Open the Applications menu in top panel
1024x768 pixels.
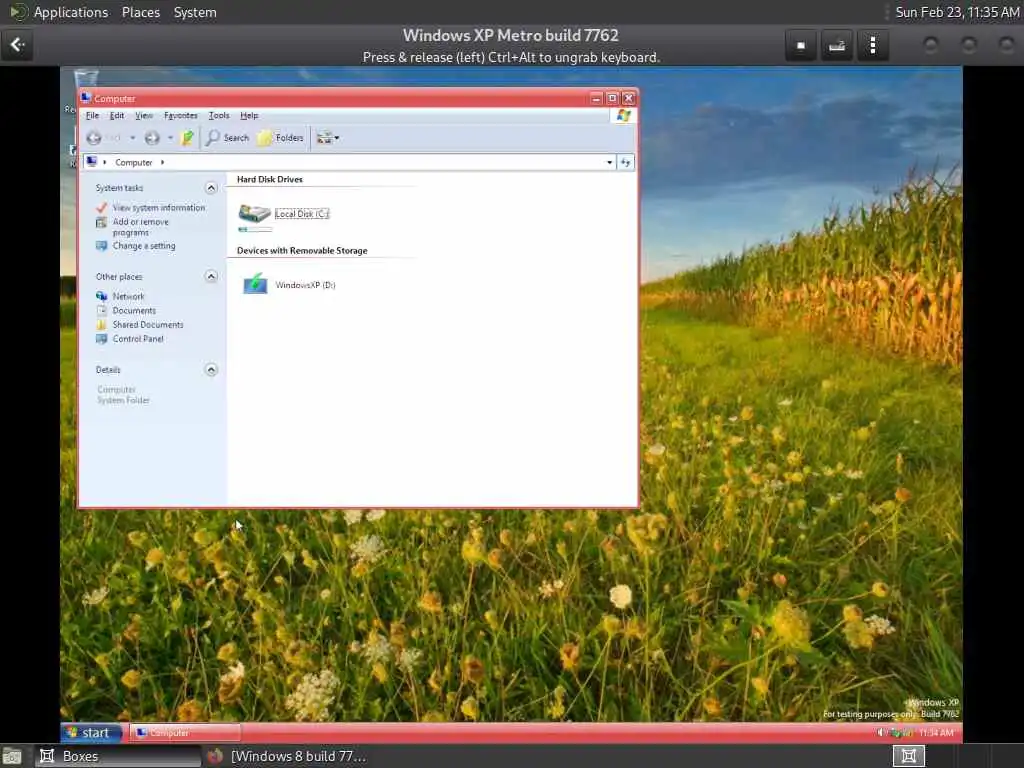pyautogui.click(x=71, y=12)
